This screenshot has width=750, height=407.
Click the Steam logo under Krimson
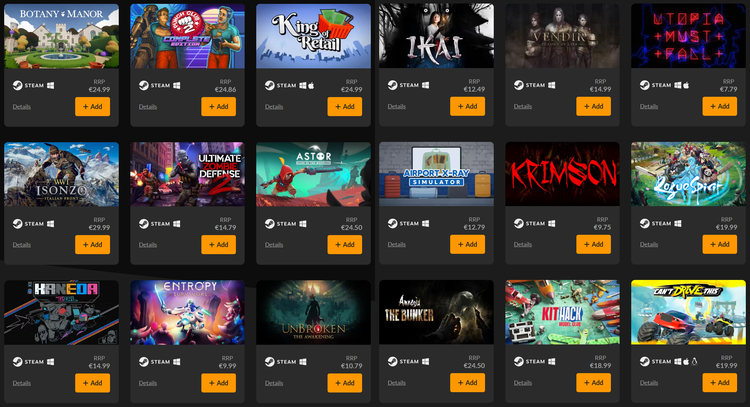point(518,223)
